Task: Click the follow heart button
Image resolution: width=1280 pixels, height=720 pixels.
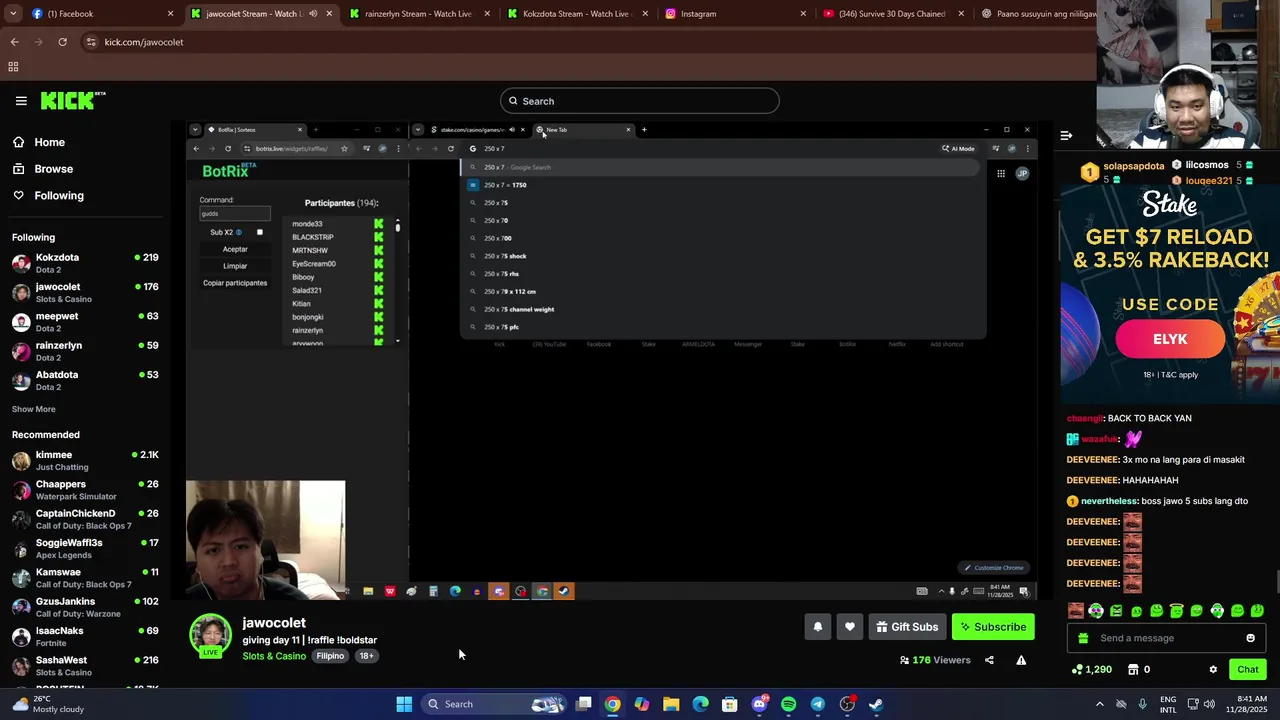Action: click(850, 627)
